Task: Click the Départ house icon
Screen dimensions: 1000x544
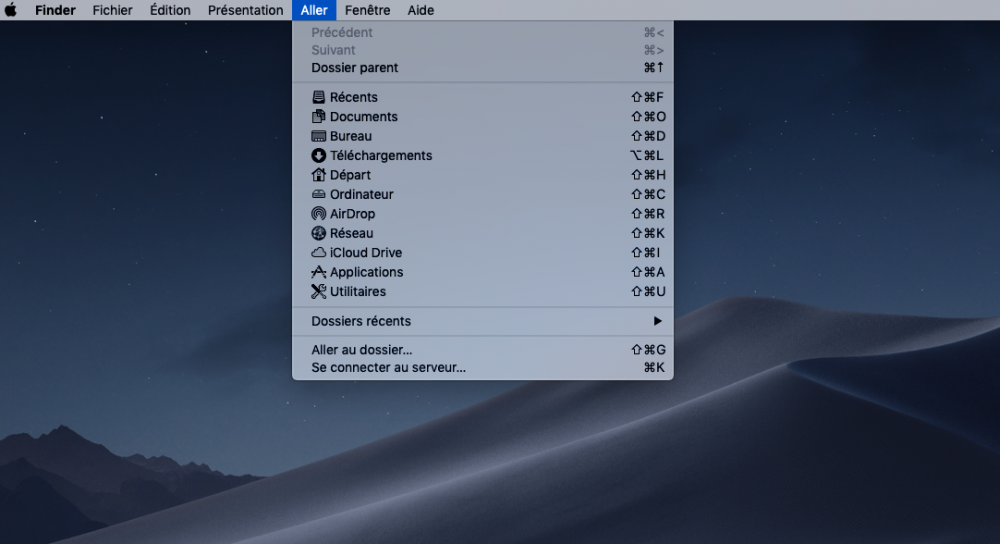Action: tap(318, 174)
